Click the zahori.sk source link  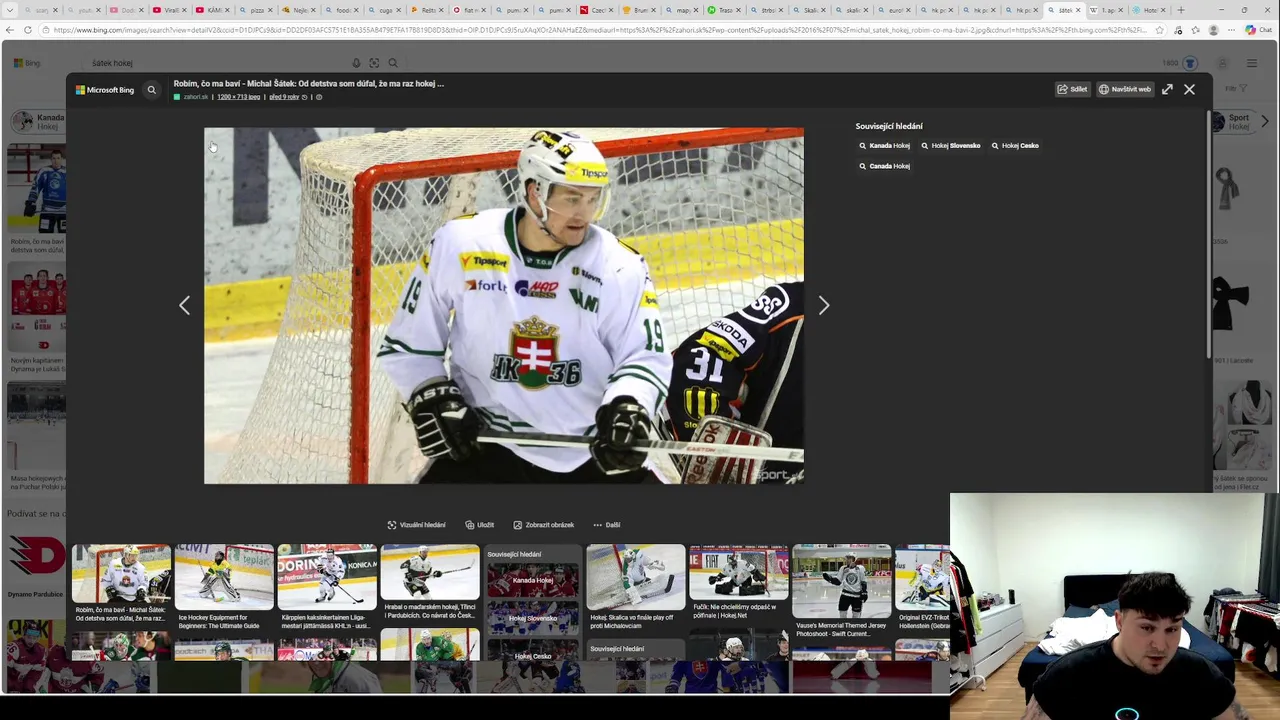[x=195, y=97]
